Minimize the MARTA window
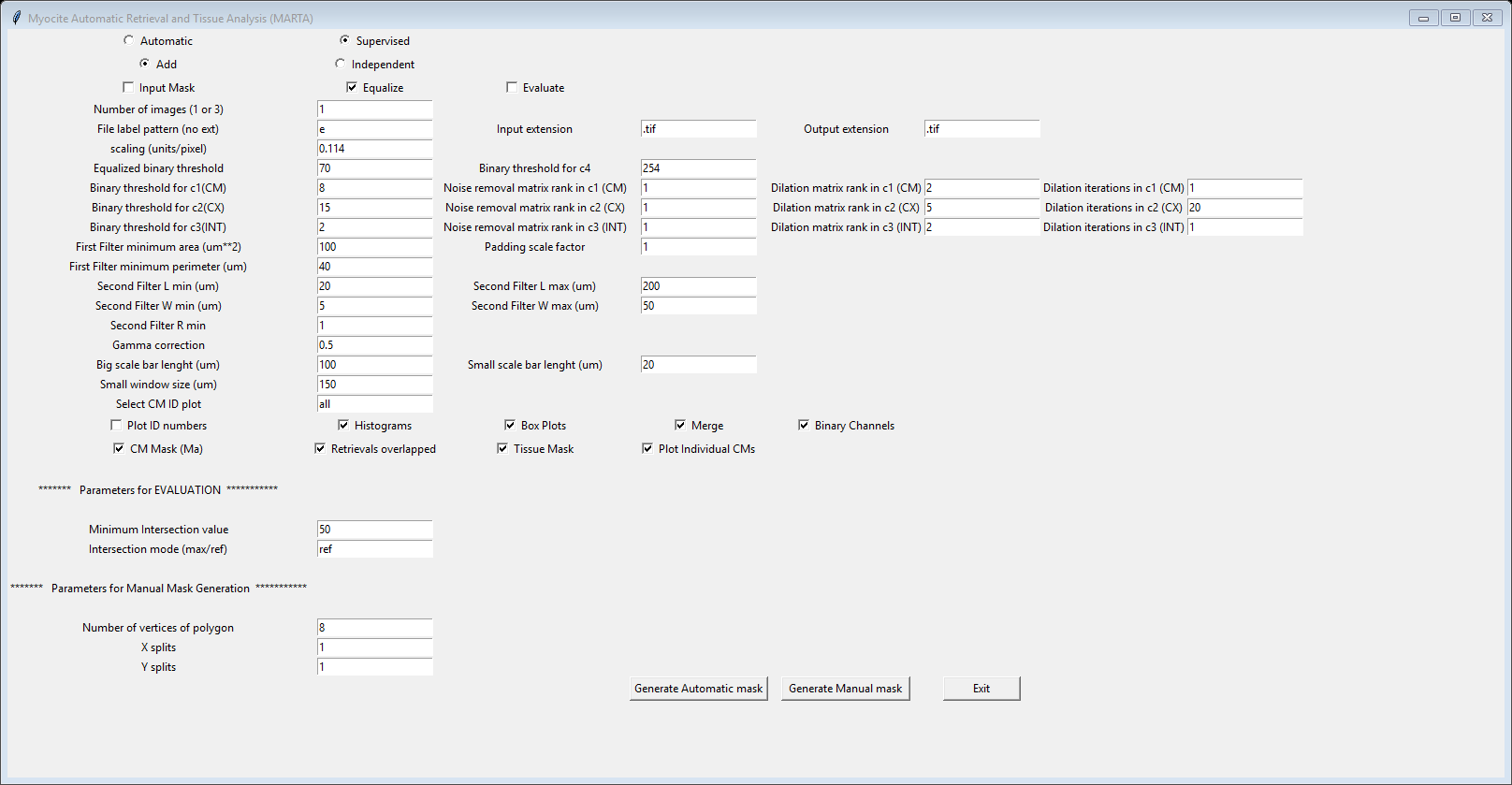 [x=1423, y=17]
